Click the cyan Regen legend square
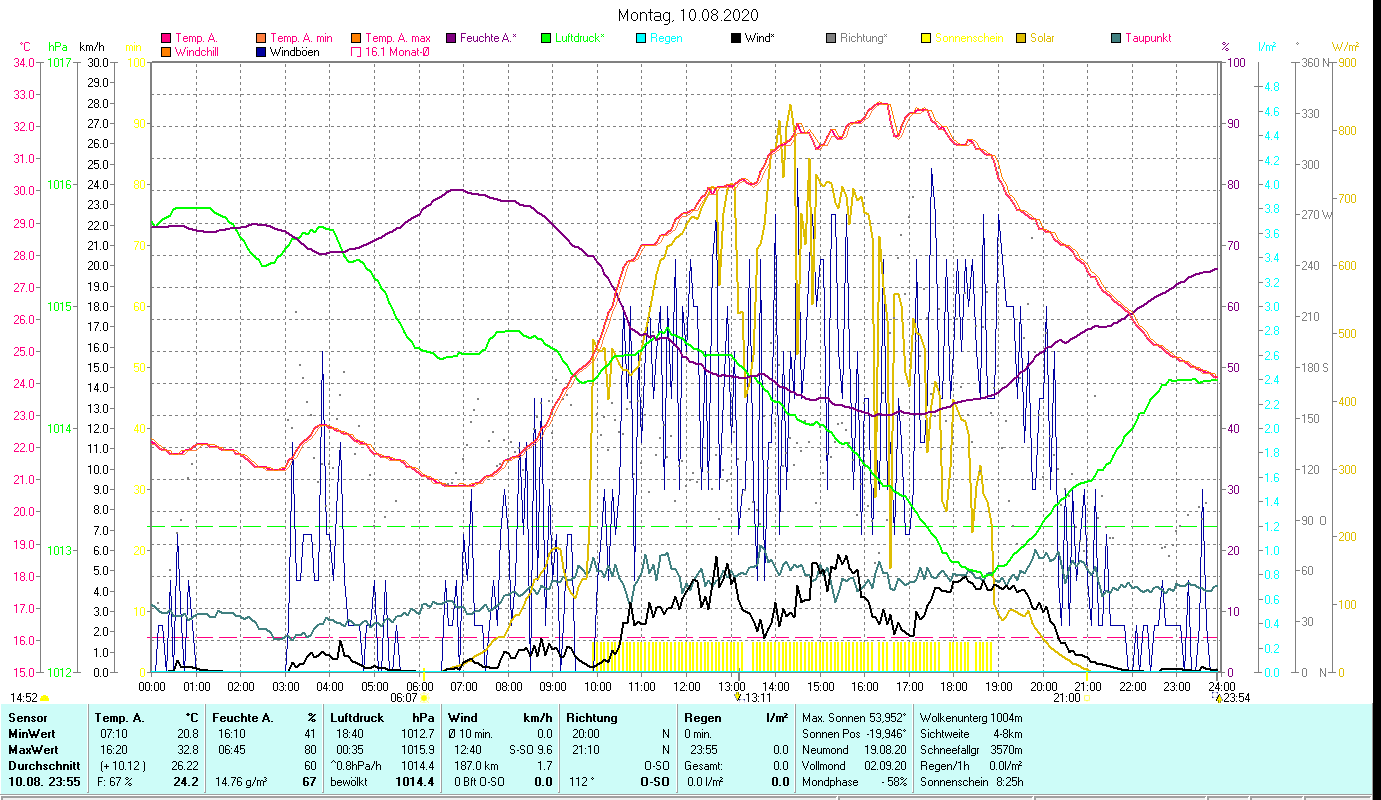 [x=641, y=38]
